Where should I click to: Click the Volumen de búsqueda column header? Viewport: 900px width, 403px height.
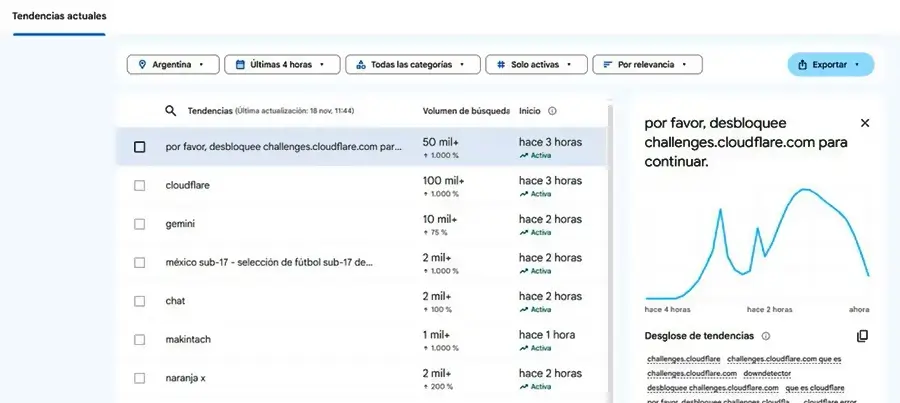[x=466, y=111]
